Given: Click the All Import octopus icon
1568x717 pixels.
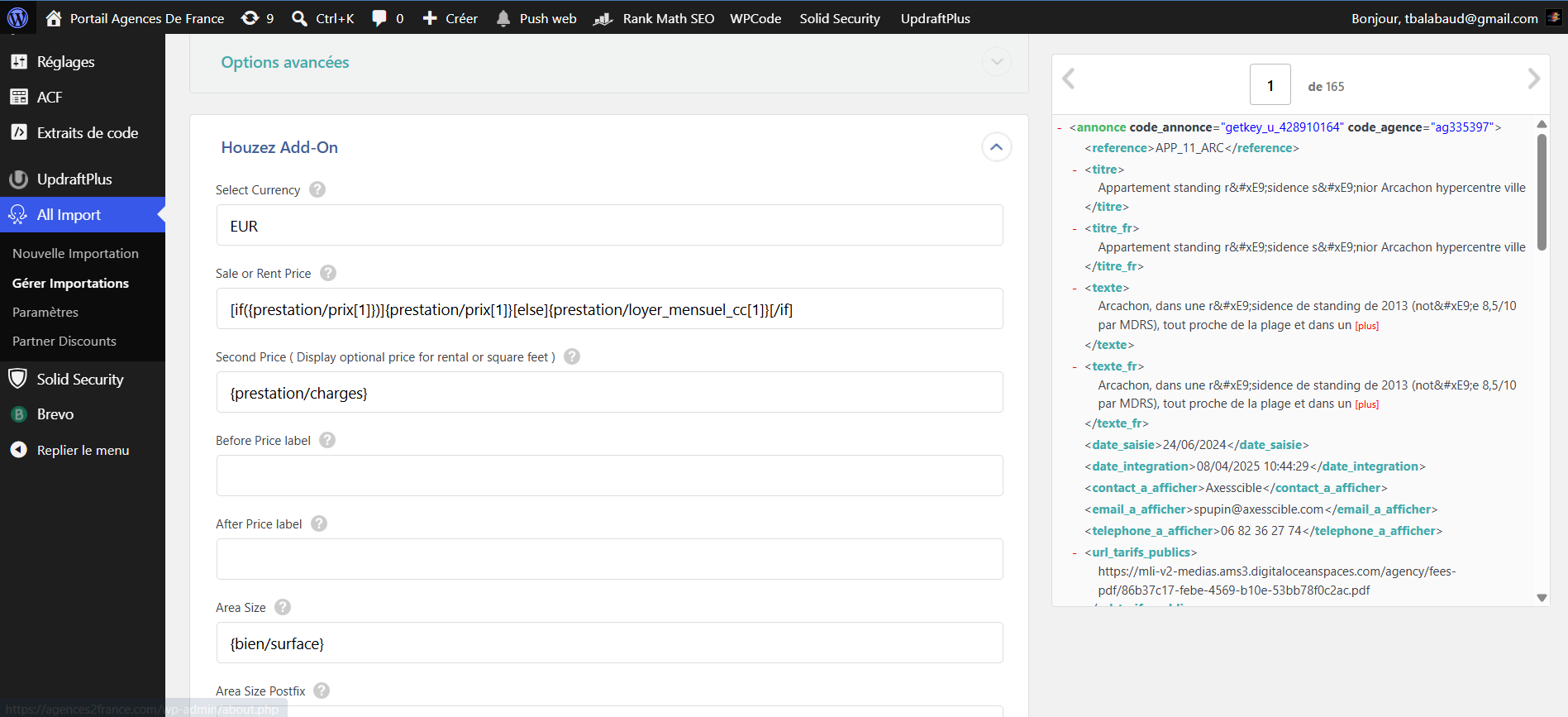Looking at the screenshot, I should pos(18,214).
